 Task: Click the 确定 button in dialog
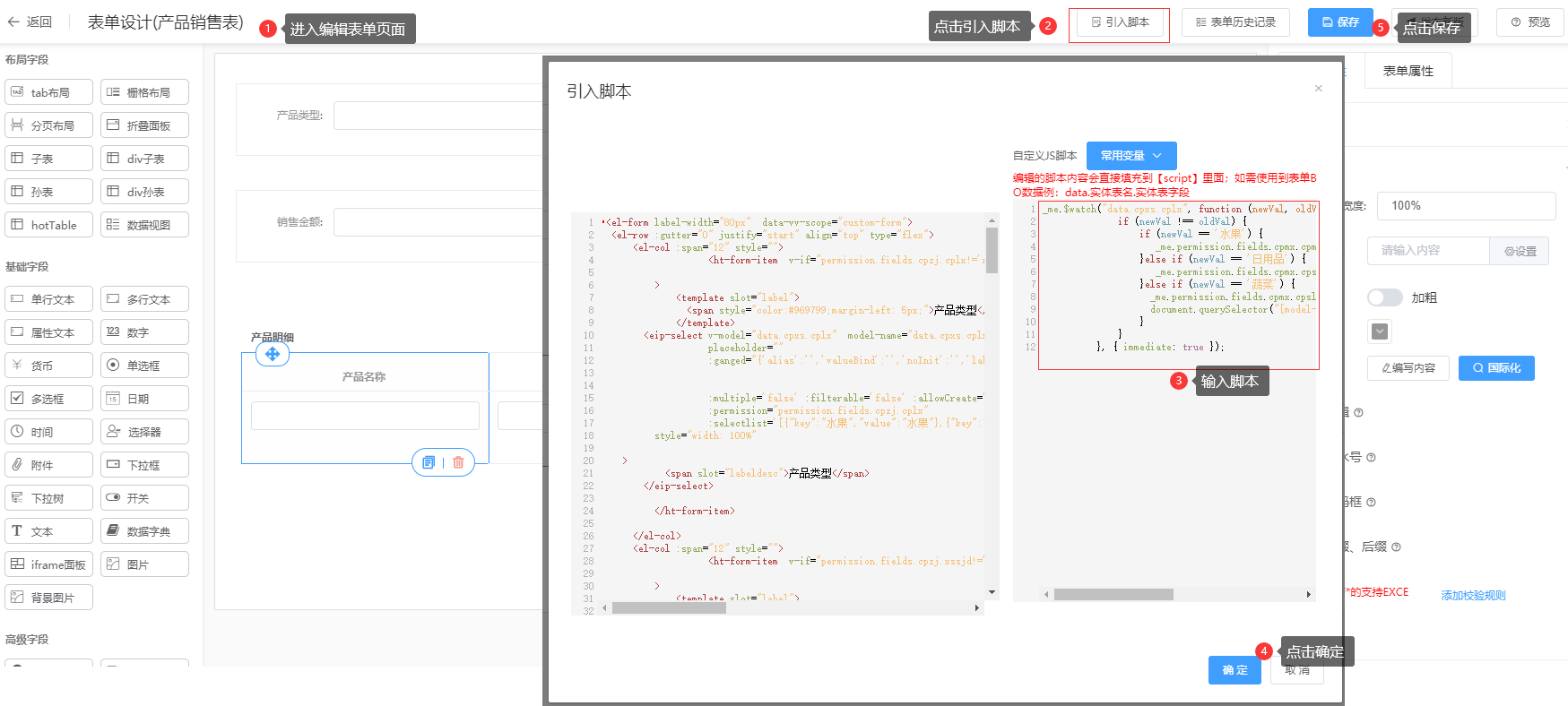1234,670
